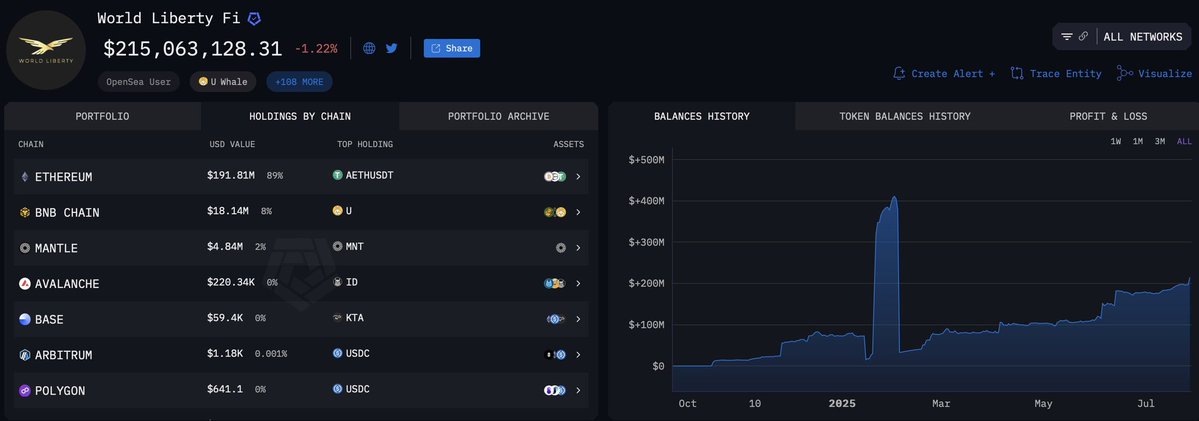Image resolution: width=1199 pixels, height=421 pixels.
Task: Expand the ETHEREUM row chevron
Action: click(x=578, y=176)
